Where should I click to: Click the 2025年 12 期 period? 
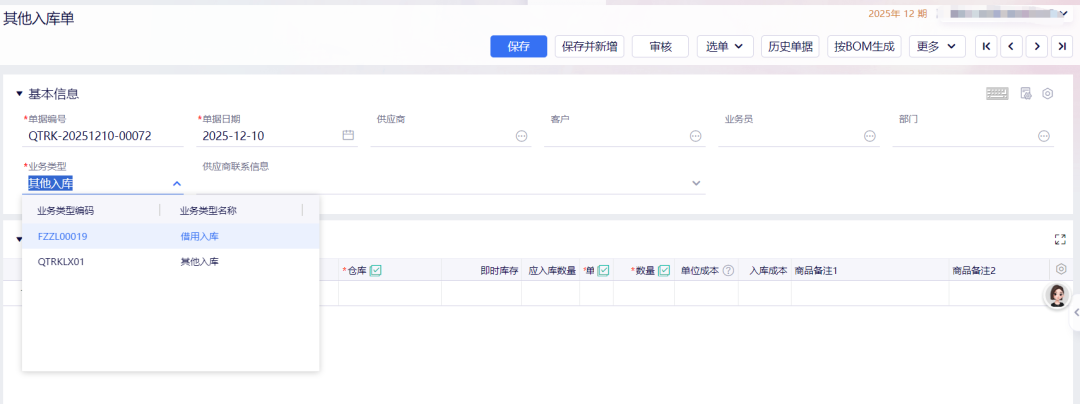click(897, 13)
